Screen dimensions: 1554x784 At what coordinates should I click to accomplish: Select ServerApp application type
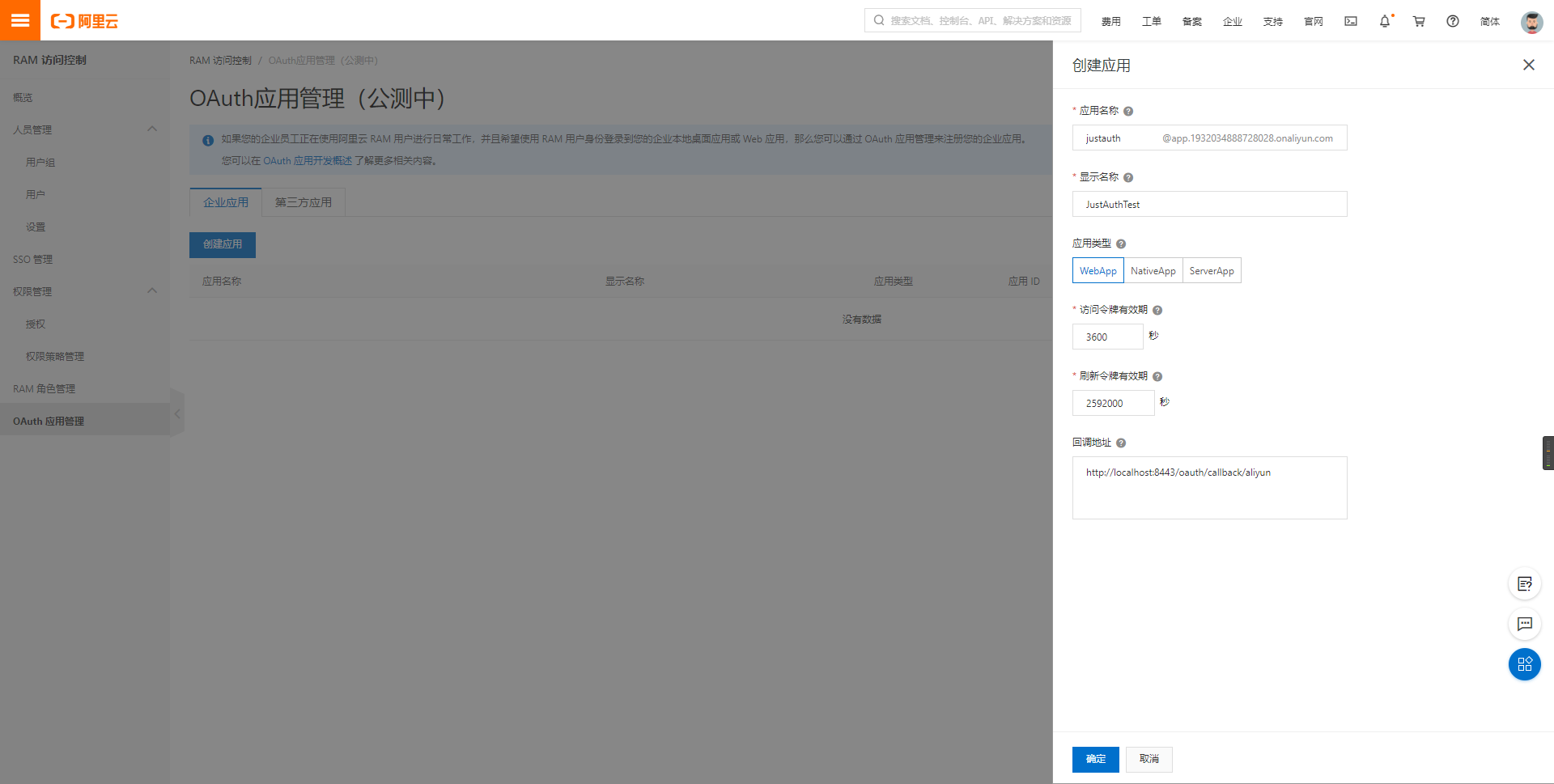[x=1212, y=271]
